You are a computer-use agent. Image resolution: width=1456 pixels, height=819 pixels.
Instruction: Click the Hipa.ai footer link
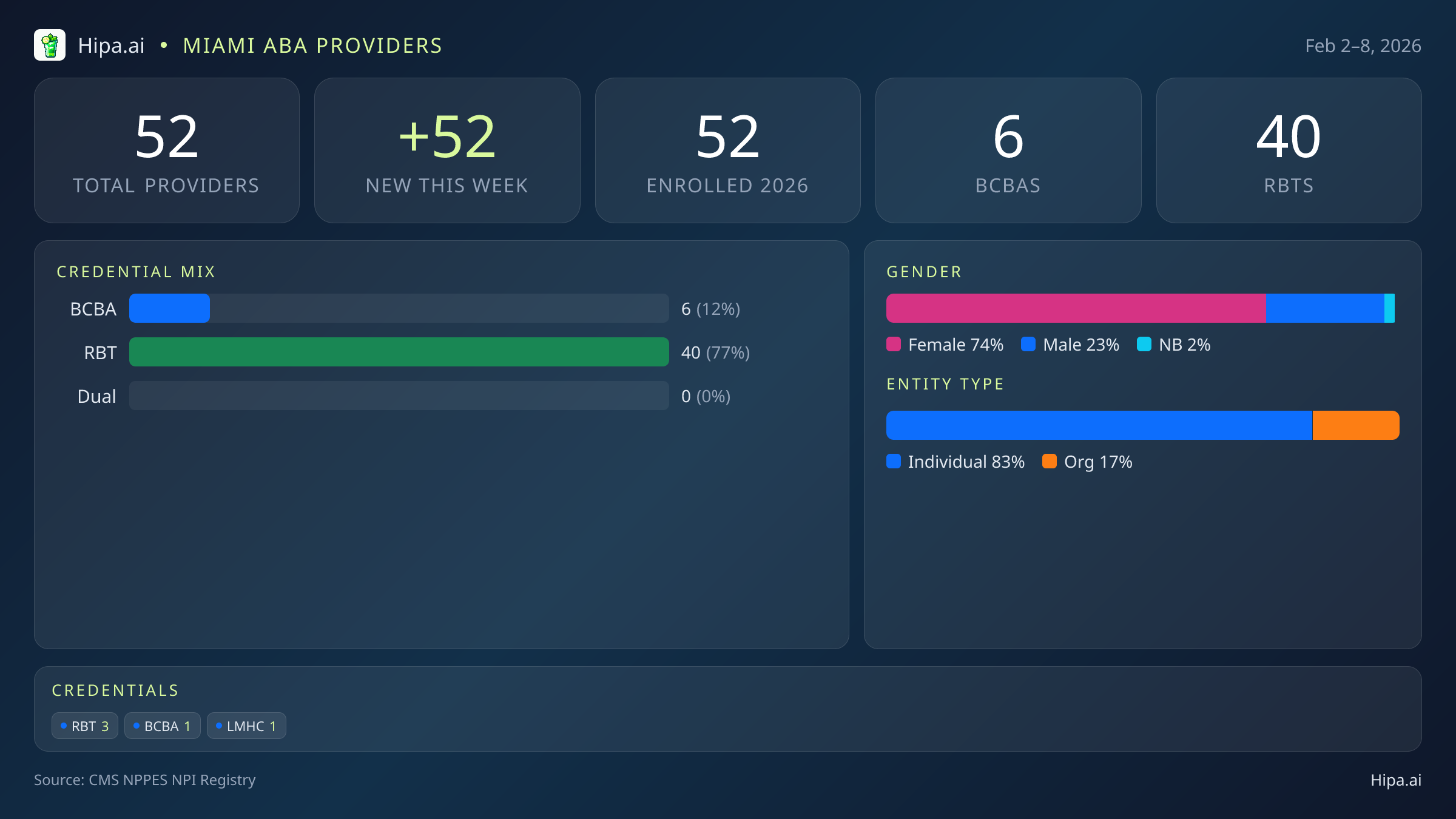[1395, 780]
